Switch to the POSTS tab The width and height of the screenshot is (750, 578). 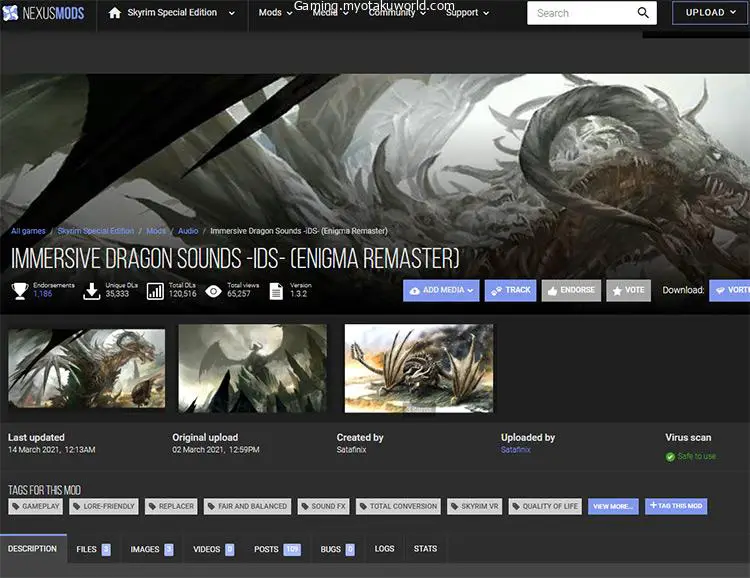click(277, 549)
